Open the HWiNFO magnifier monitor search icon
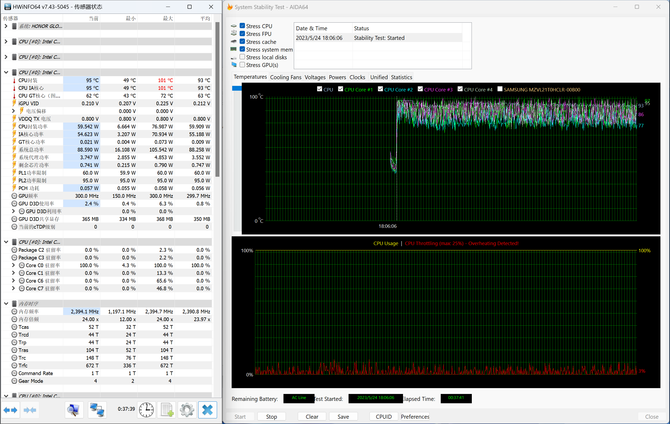The image size is (670, 424). pos(73,410)
